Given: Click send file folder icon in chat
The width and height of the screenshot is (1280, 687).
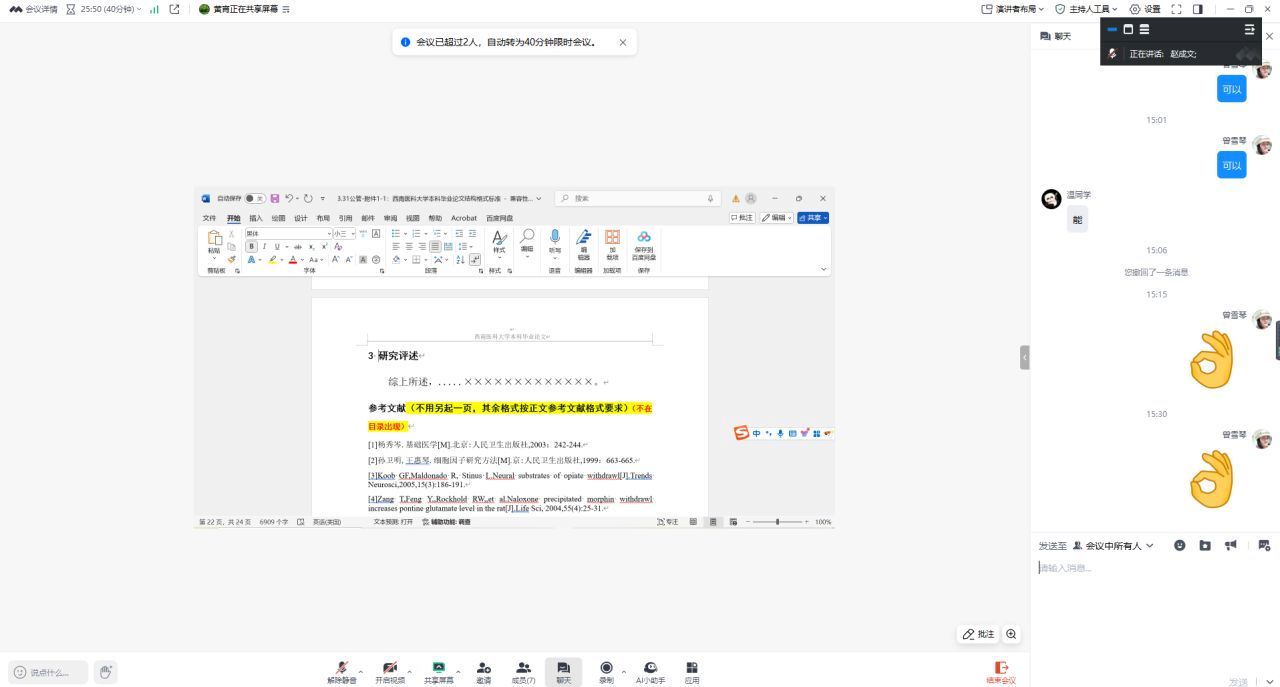Looking at the screenshot, I should click(1205, 545).
